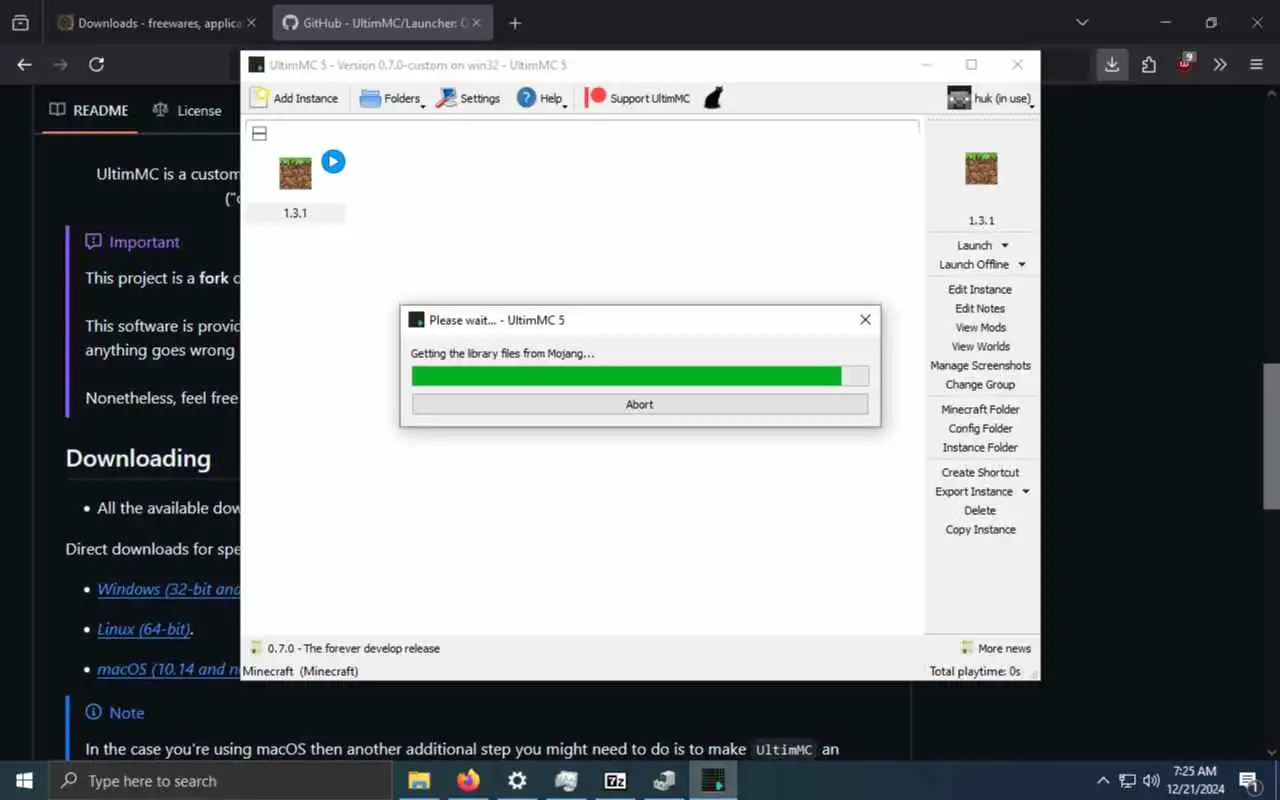
Task: Click Delete in side panel
Action: pos(980,510)
